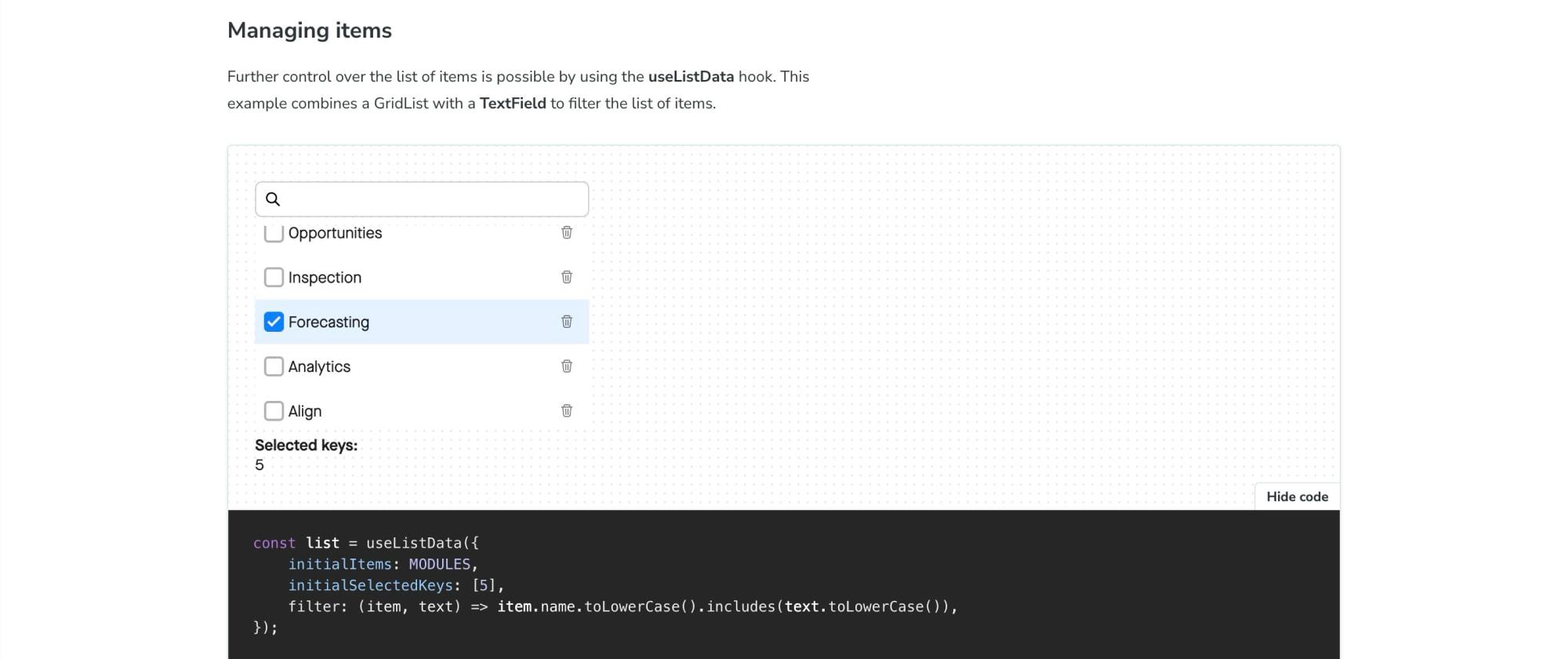Delete the Opportunities item via trash icon
The width and height of the screenshot is (1568, 659).
pyautogui.click(x=567, y=232)
